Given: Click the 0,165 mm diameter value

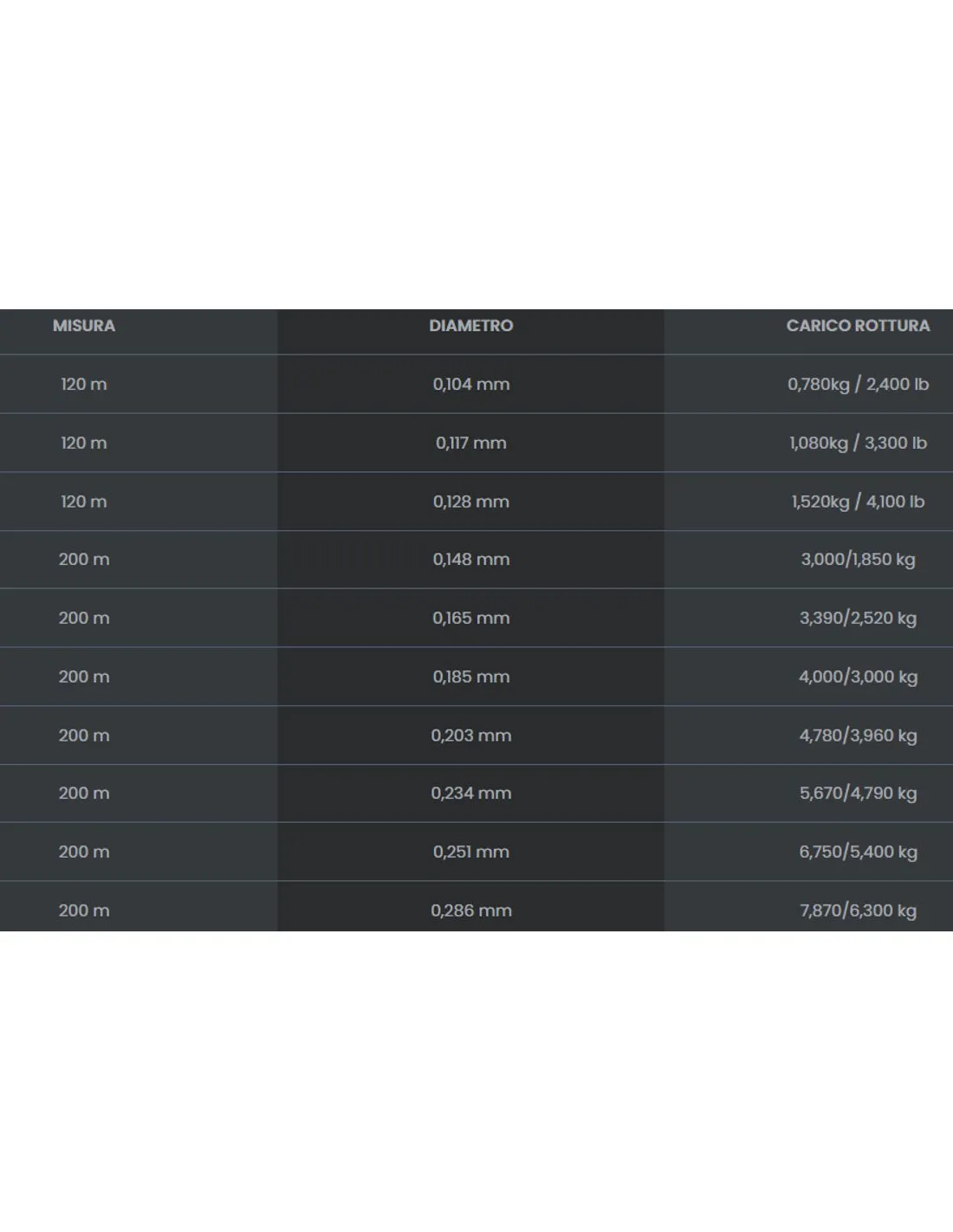Looking at the screenshot, I should coord(471,619).
